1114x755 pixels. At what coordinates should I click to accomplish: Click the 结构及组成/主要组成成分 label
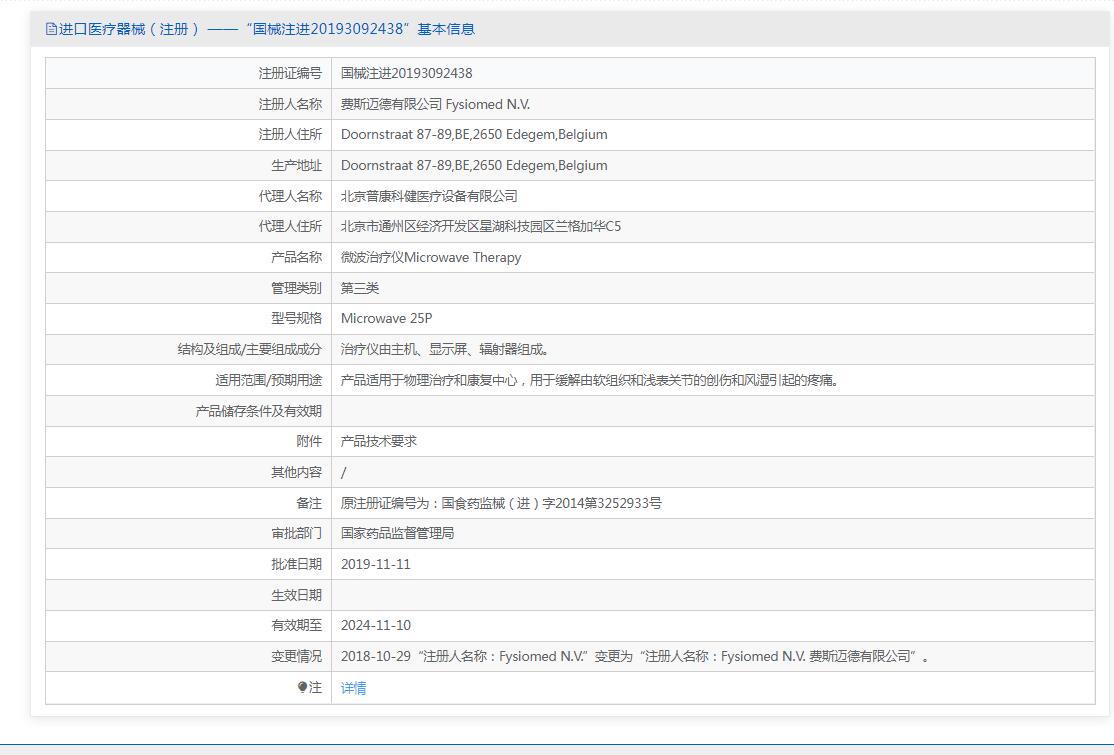point(249,349)
